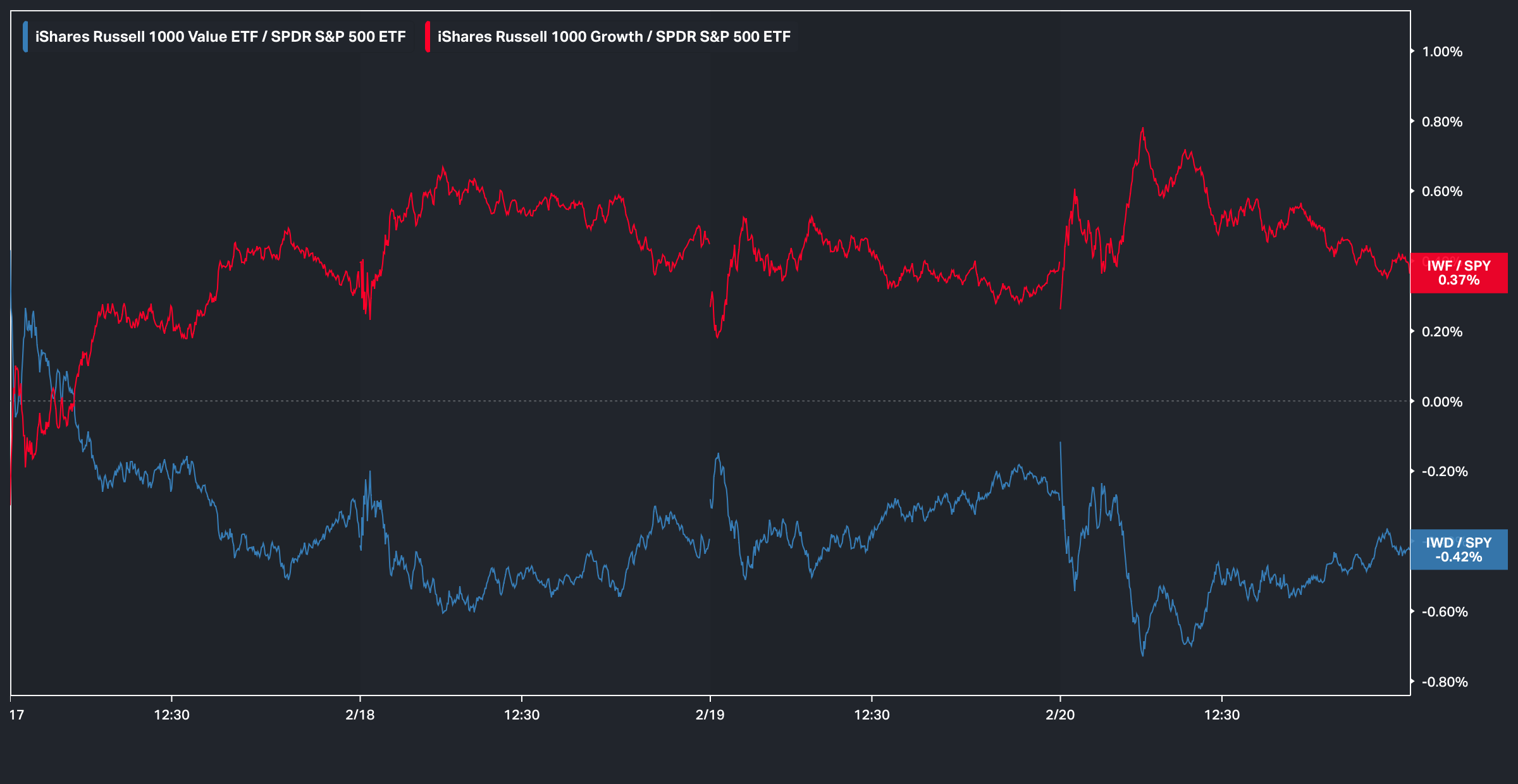
Task: Click the -0.80% y-axis label
Action: click(1444, 682)
